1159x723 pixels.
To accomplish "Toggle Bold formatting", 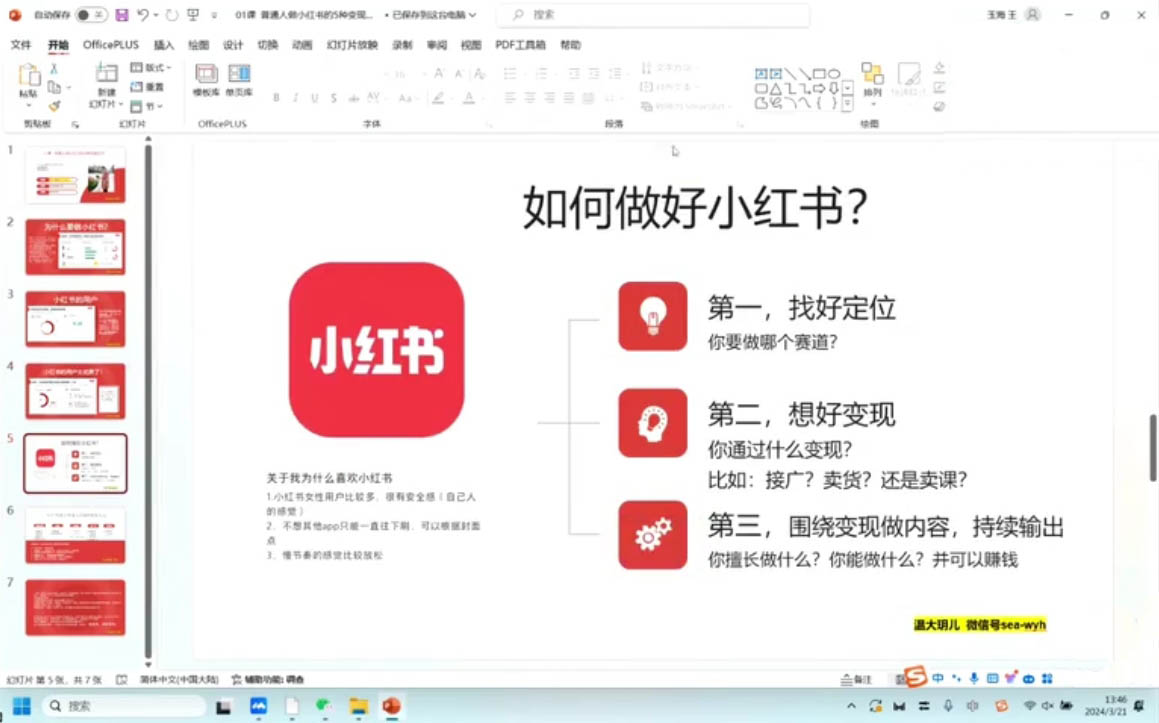I will (276, 98).
